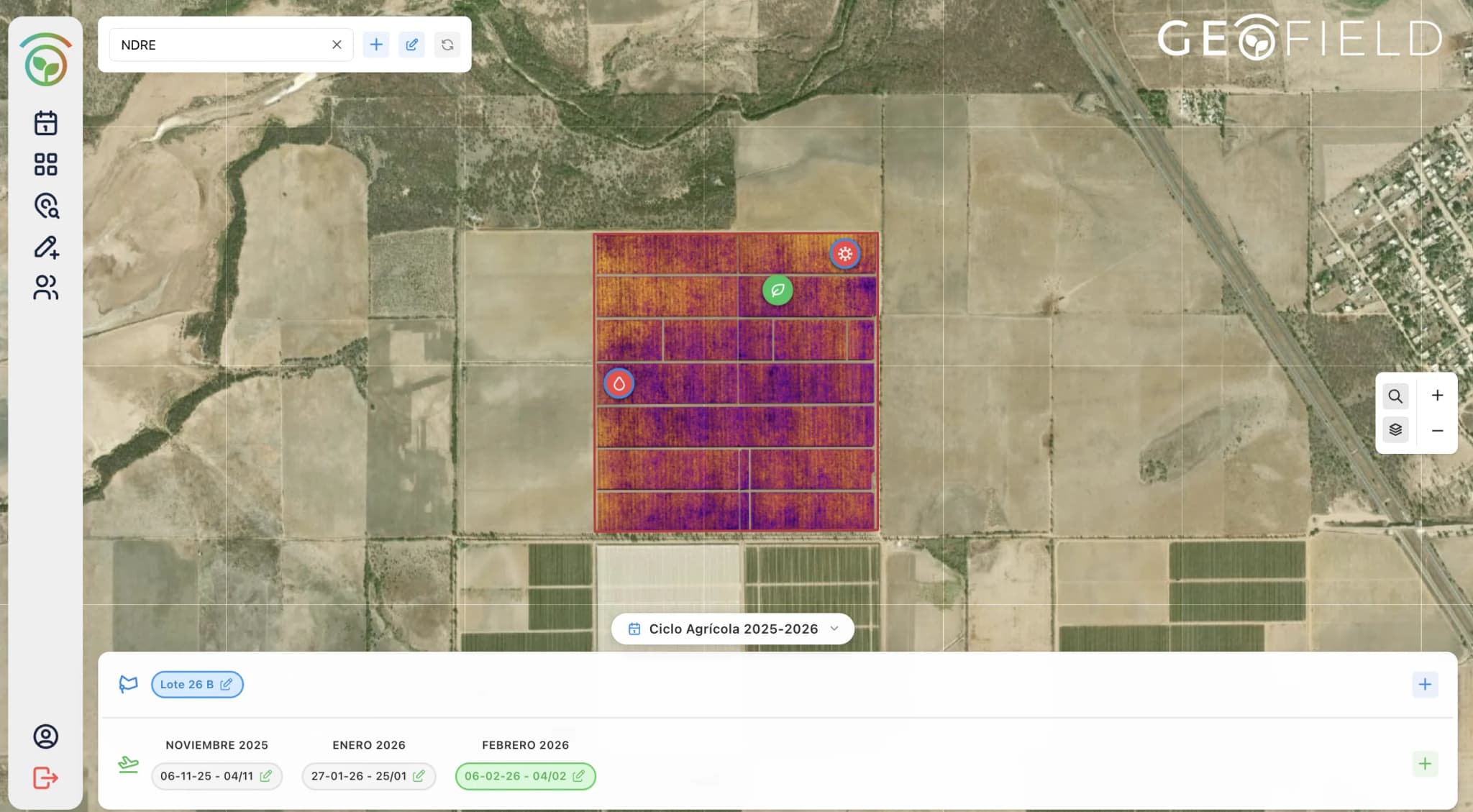Click the pest alert marker on the field
This screenshot has width=1473, height=812.
845,253
